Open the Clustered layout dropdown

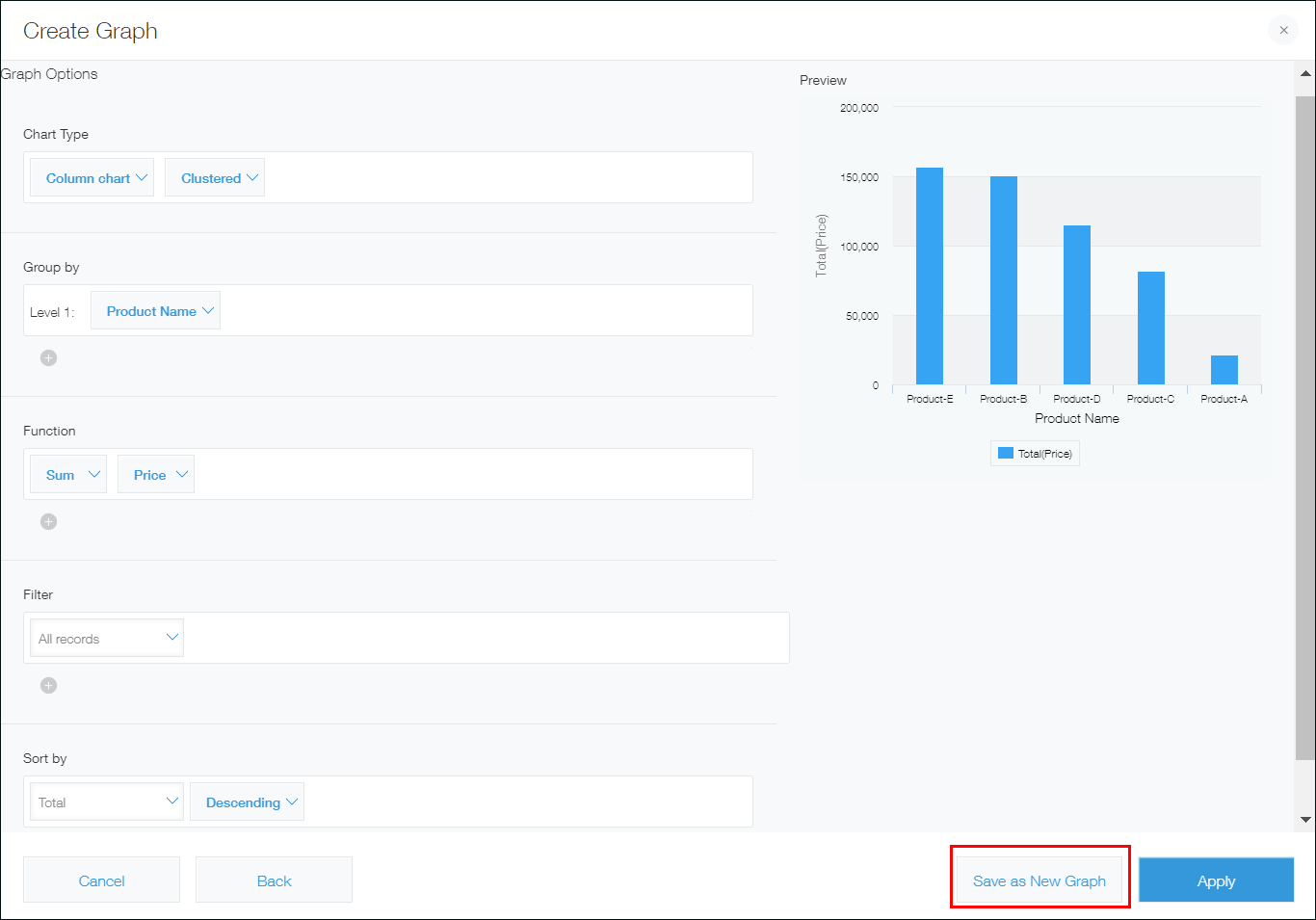215,178
